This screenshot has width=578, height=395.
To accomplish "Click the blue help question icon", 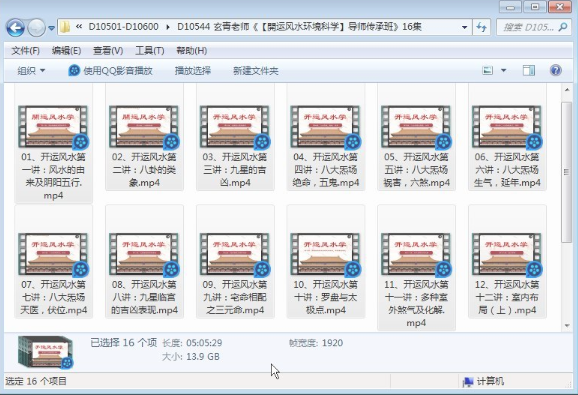I will tap(556, 70).
